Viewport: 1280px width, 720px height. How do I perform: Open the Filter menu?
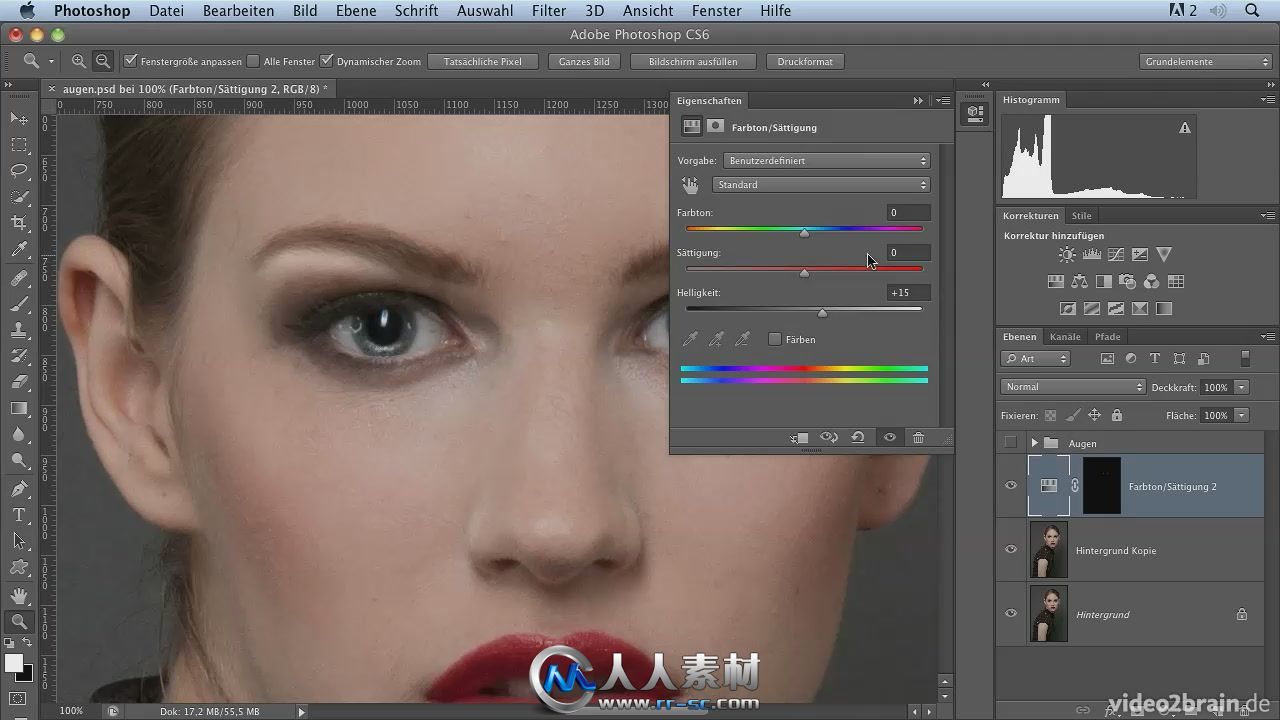(549, 11)
